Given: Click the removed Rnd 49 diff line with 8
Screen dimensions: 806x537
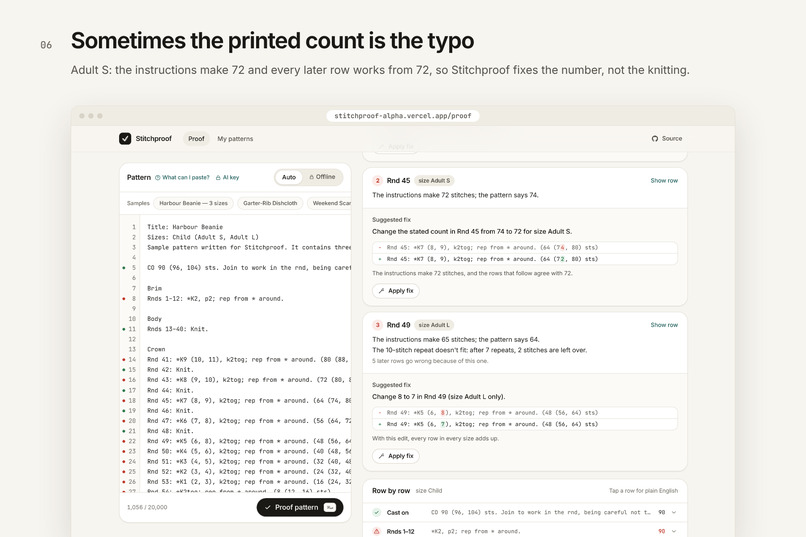Looking at the screenshot, I should (525, 413).
